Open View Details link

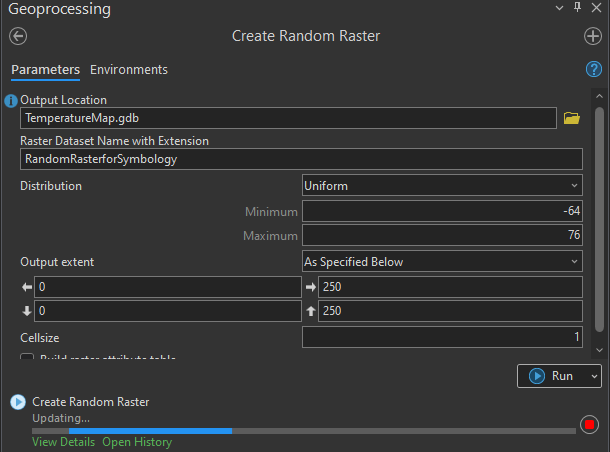(63, 442)
